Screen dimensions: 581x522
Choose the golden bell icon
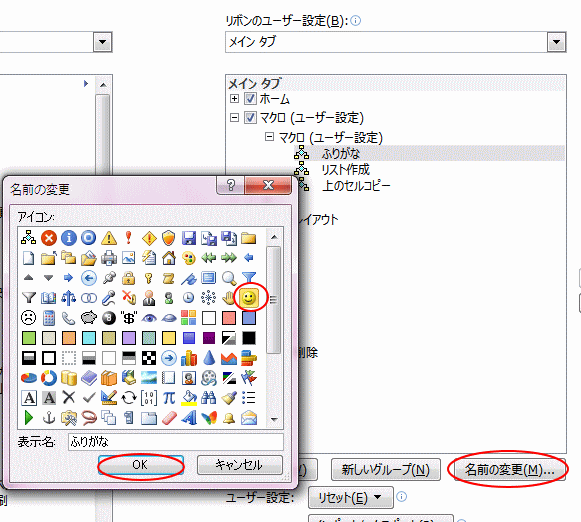tap(229, 418)
